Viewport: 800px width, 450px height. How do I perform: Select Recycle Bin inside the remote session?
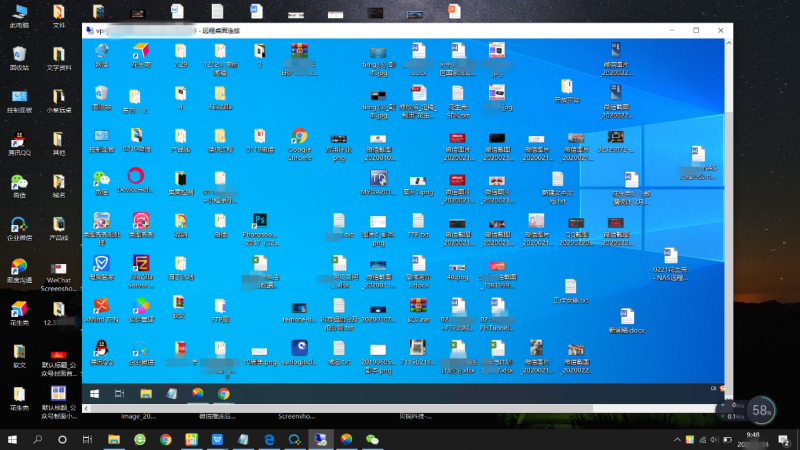[x=101, y=95]
